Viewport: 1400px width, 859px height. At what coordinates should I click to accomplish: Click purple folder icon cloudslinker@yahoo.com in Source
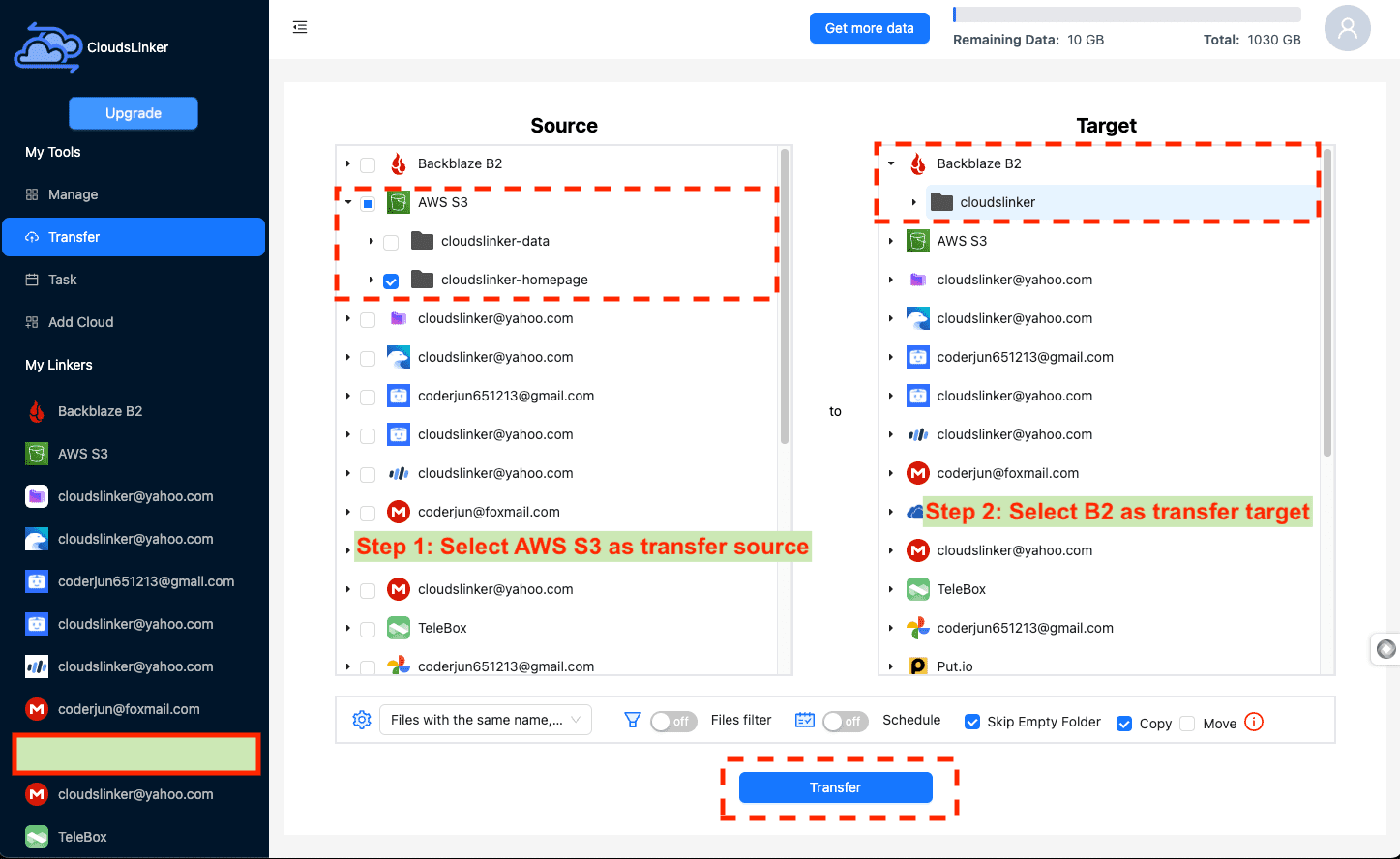click(x=398, y=318)
